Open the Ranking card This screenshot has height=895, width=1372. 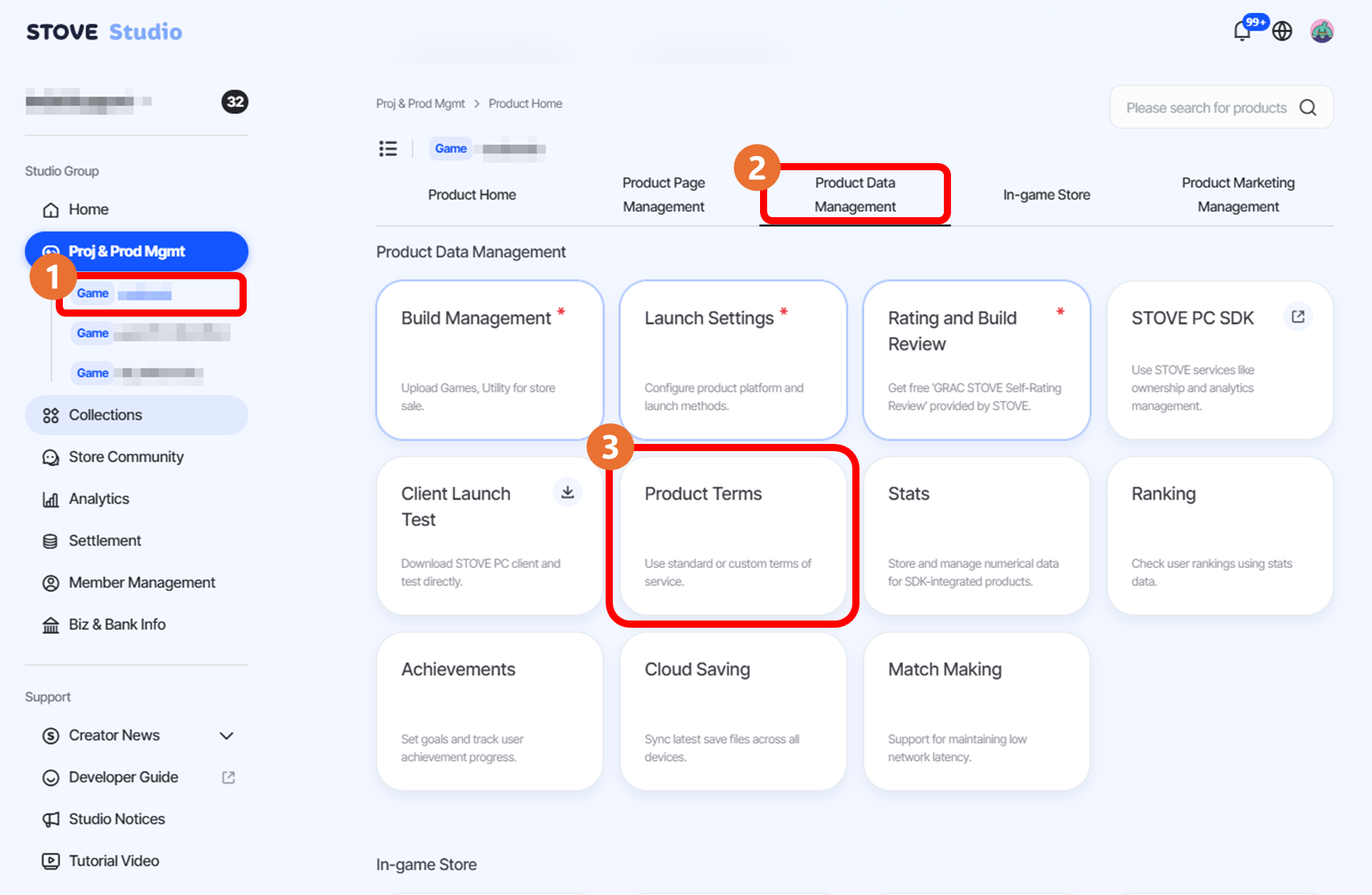[x=1220, y=535]
